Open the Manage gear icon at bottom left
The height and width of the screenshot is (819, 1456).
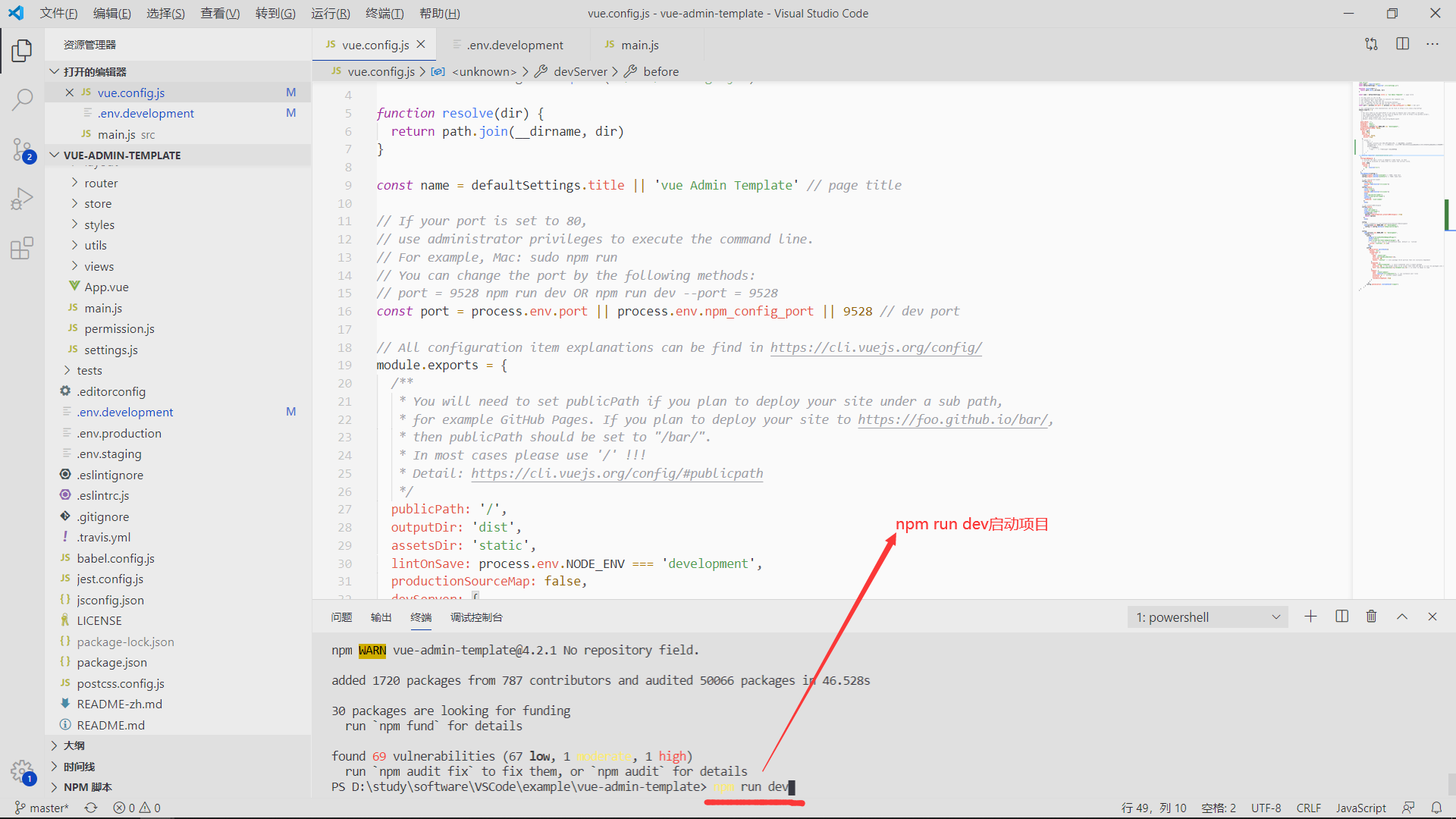(23, 770)
